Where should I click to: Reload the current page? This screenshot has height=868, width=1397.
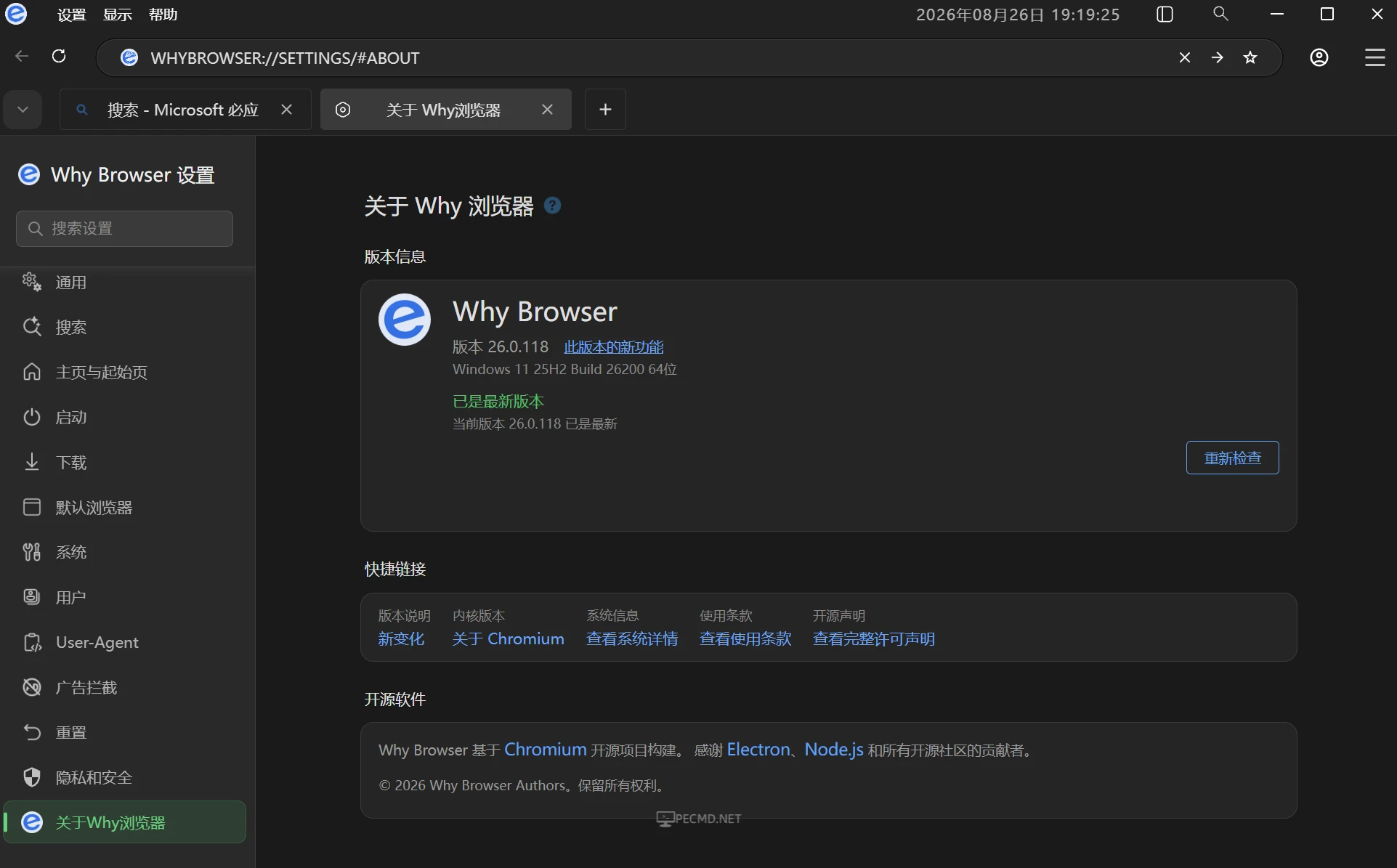point(60,57)
